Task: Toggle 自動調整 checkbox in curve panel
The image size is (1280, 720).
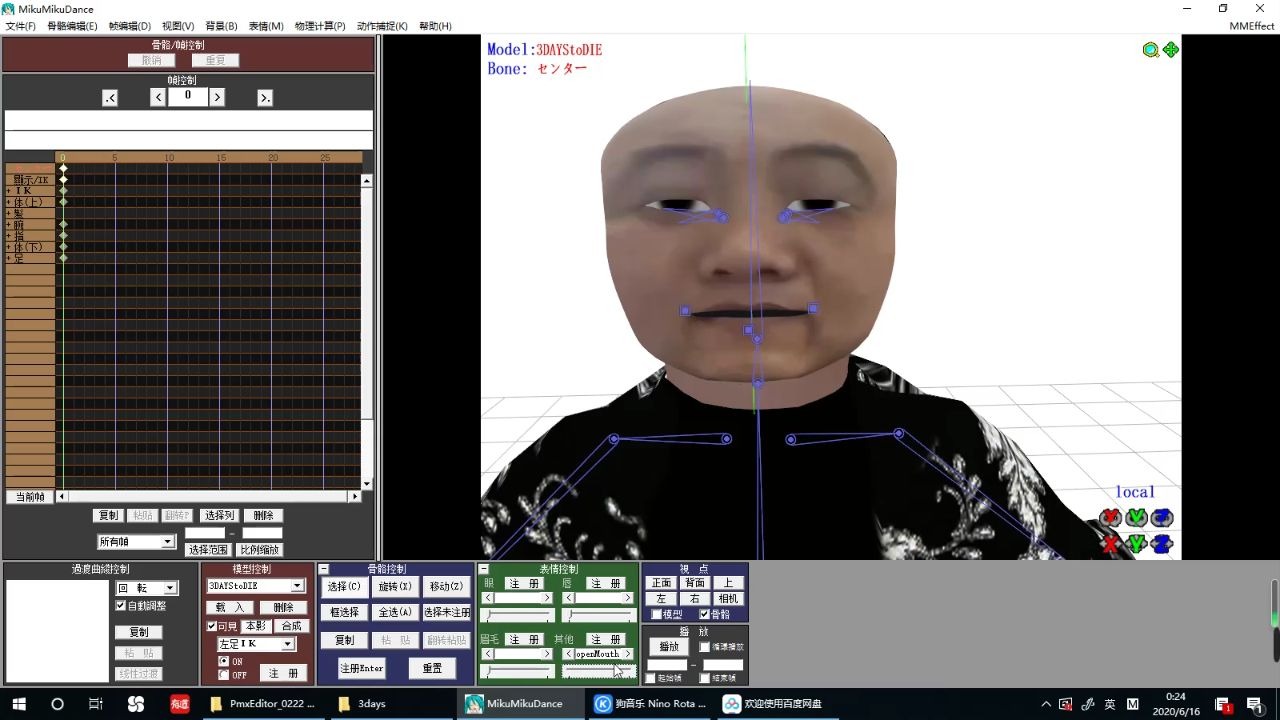Action: click(x=121, y=606)
